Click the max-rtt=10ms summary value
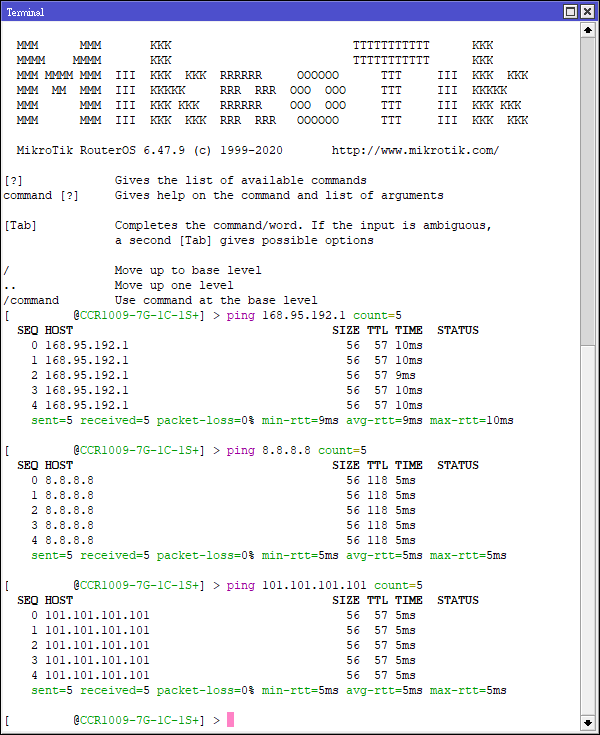 coord(472,420)
